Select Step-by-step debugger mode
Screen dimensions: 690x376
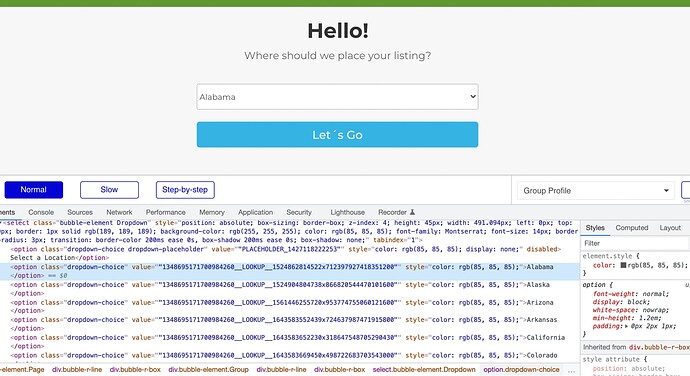pos(185,190)
